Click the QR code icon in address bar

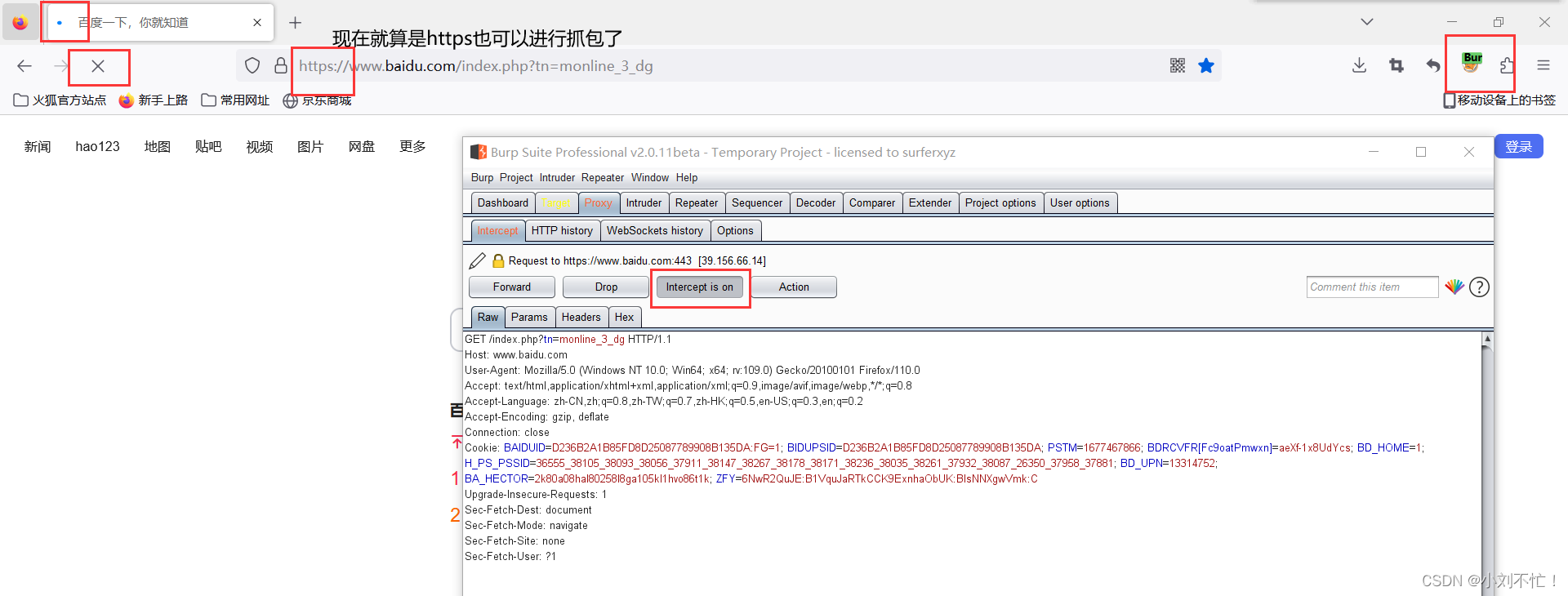1178,65
